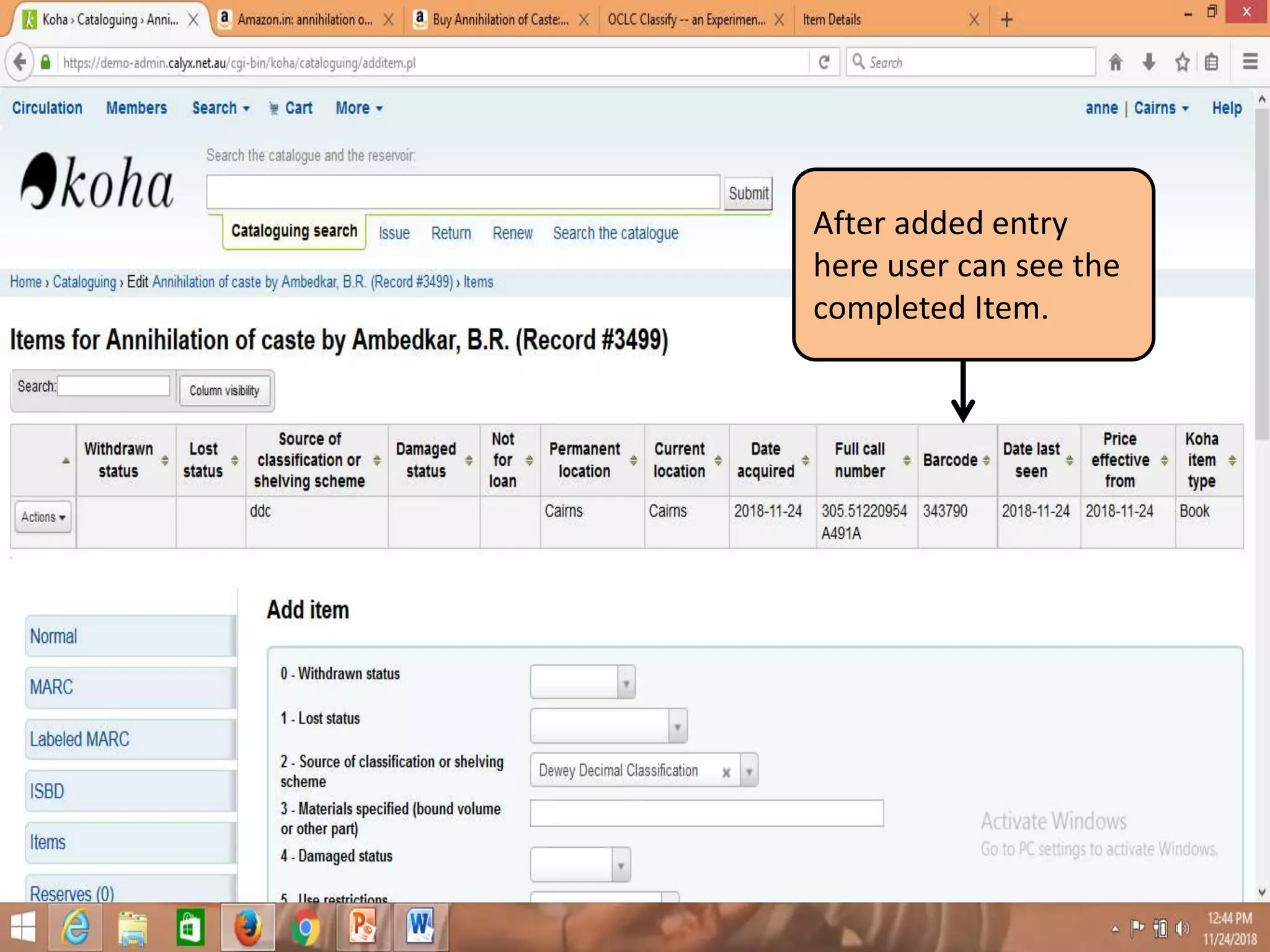Click the Submit search button
The height and width of the screenshot is (952, 1270).
748,193
